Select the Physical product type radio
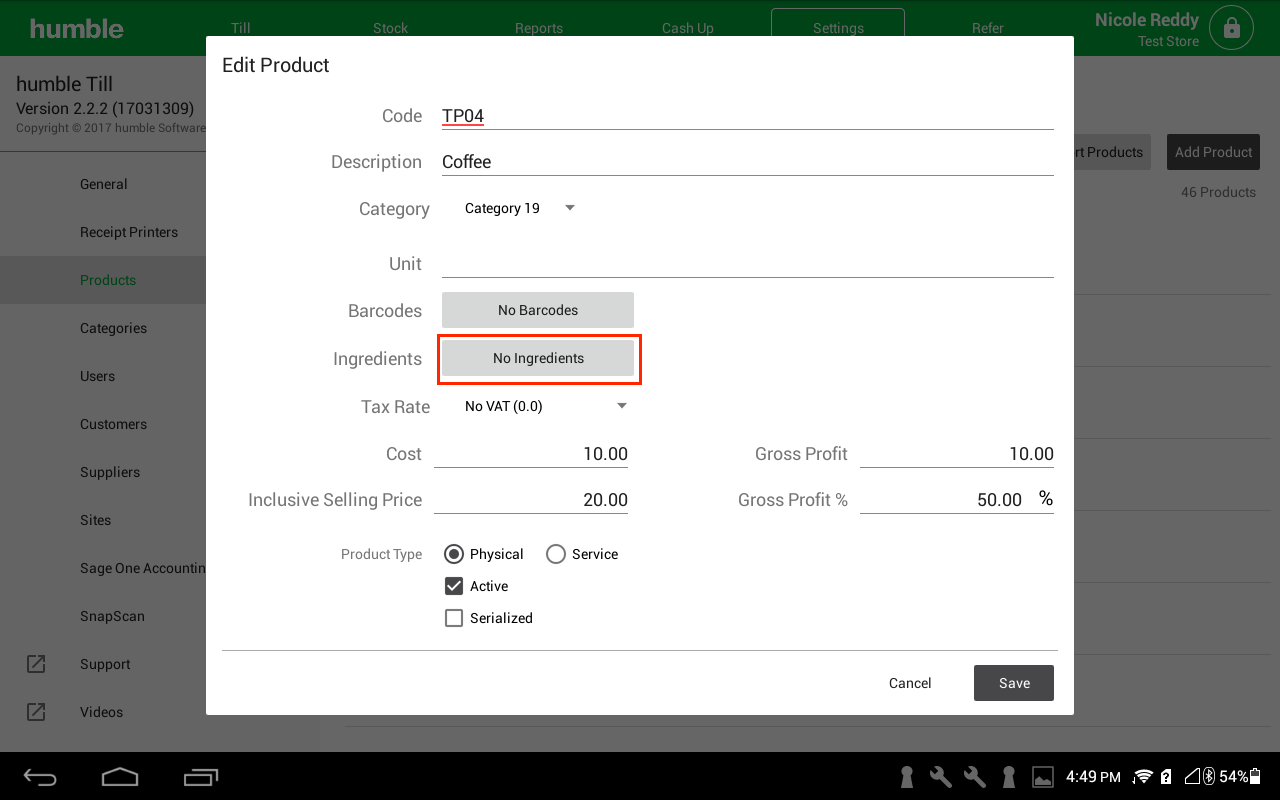The image size is (1280, 800). [454, 554]
